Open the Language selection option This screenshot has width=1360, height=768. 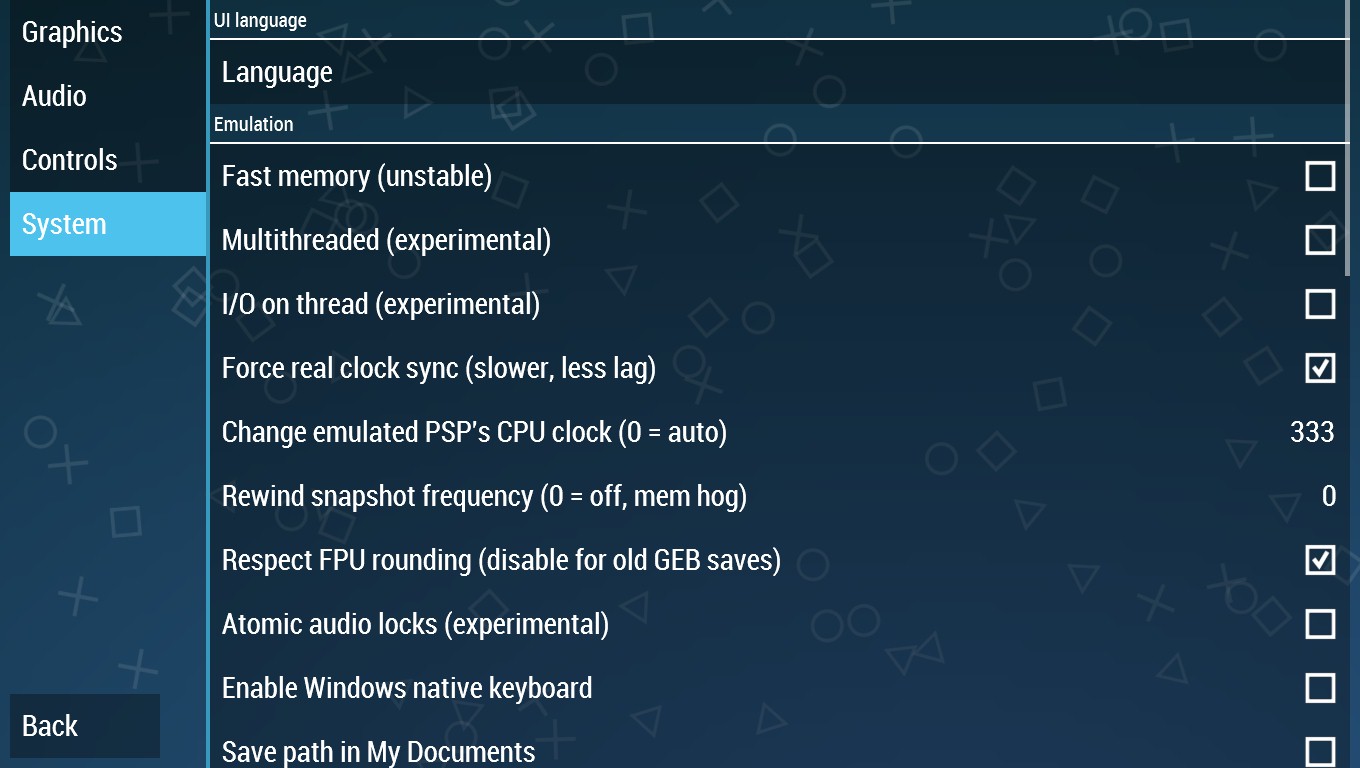(780, 72)
